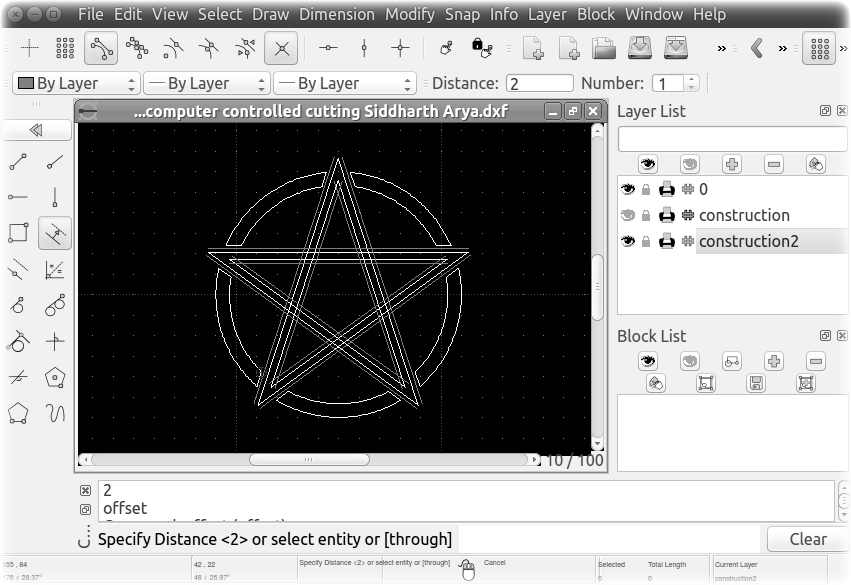Open the Modify menu
The image size is (851, 585).
coord(410,14)
